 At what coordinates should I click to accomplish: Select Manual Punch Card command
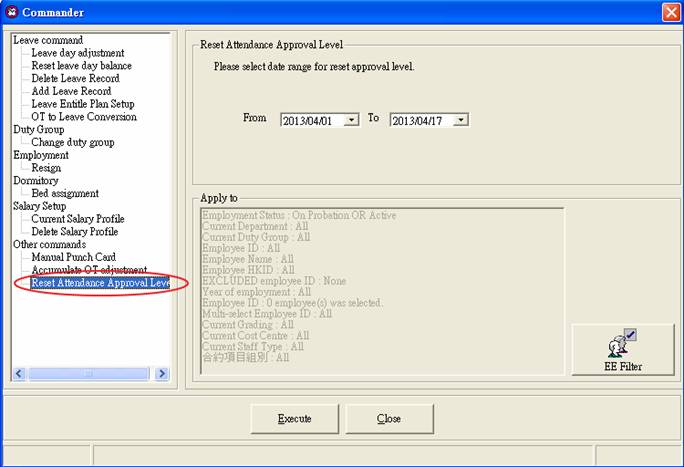[74, 257]
